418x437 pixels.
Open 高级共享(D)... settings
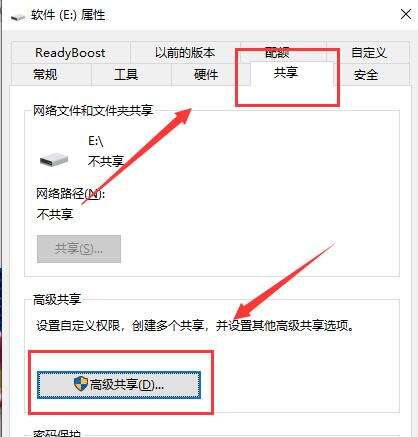(x=119, y=385)
